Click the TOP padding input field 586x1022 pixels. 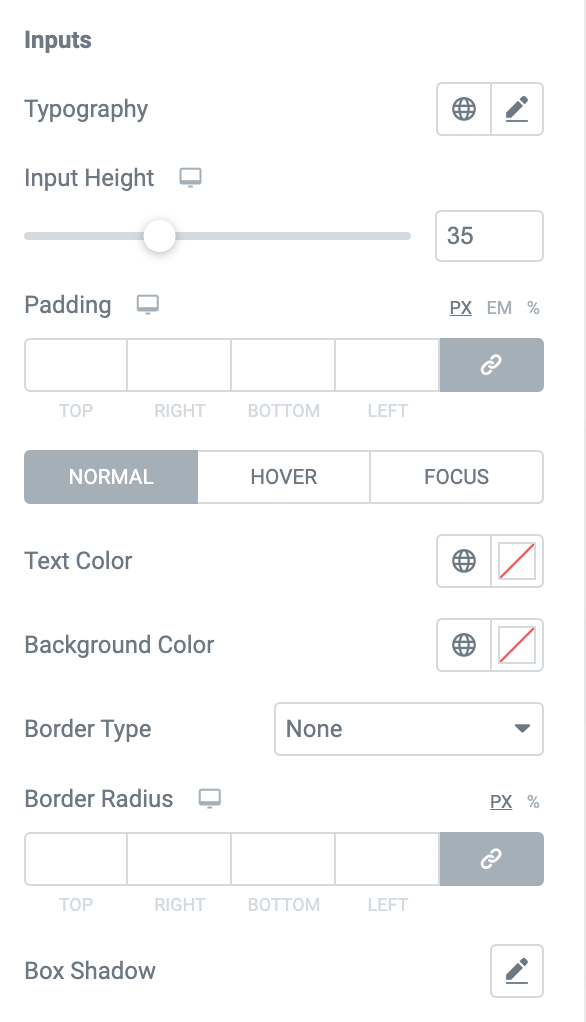75,365
